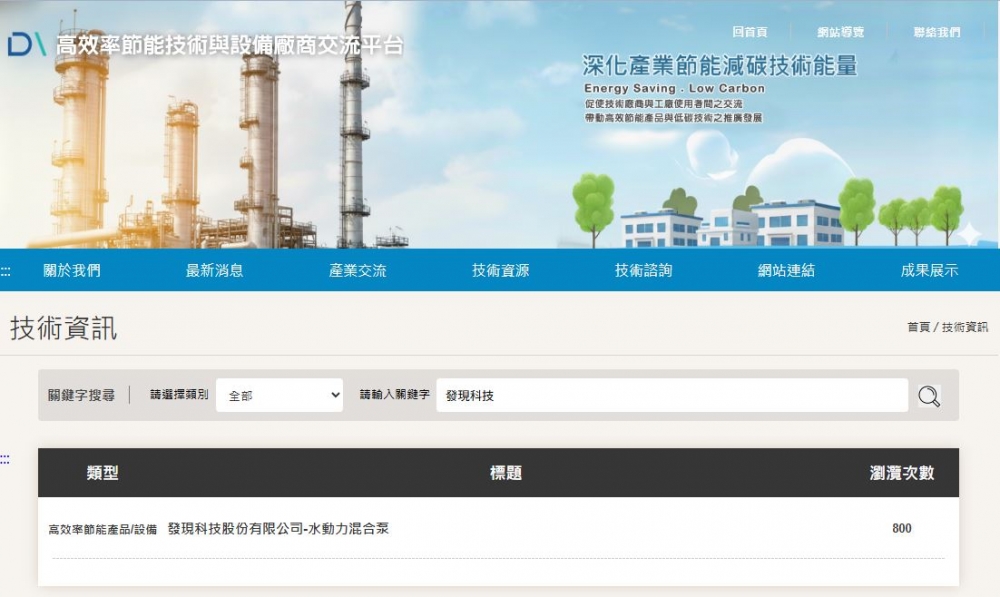The image size is (1000, 597).
Task: Go to 網站連結 in the navigation bar
Action: [786, 270]
